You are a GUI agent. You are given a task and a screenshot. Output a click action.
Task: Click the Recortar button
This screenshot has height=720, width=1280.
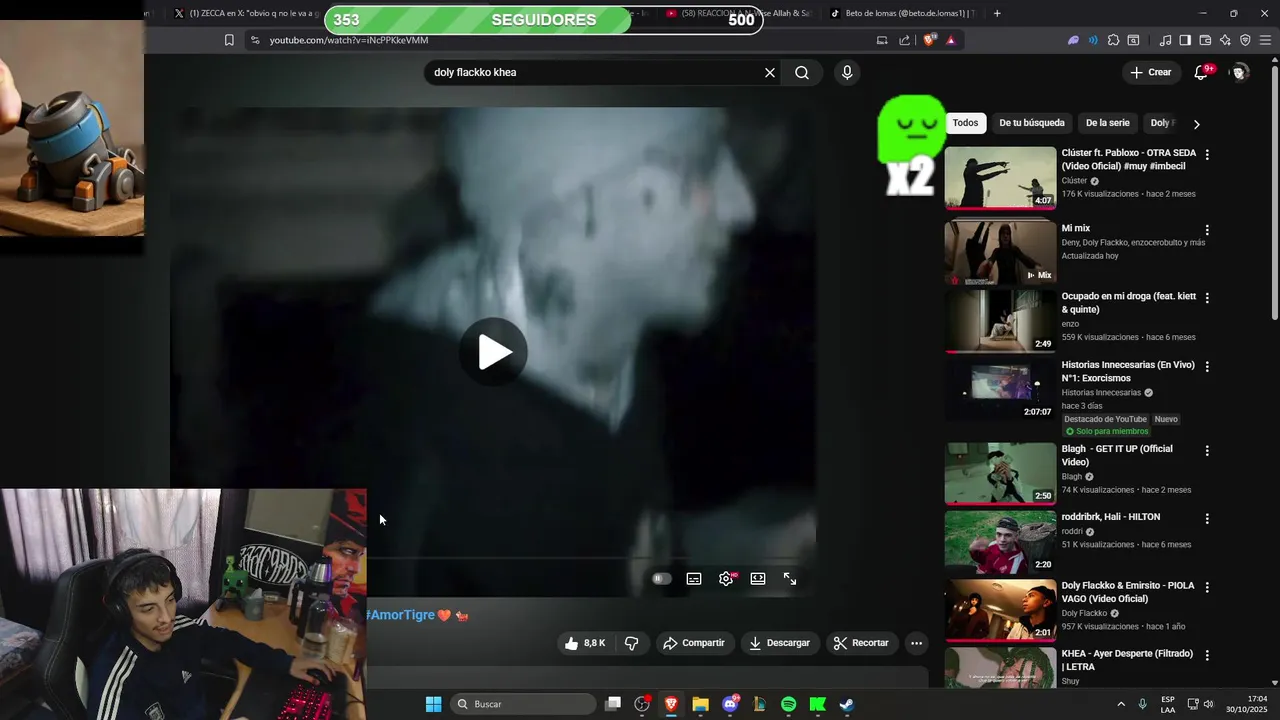coord(861,643)
